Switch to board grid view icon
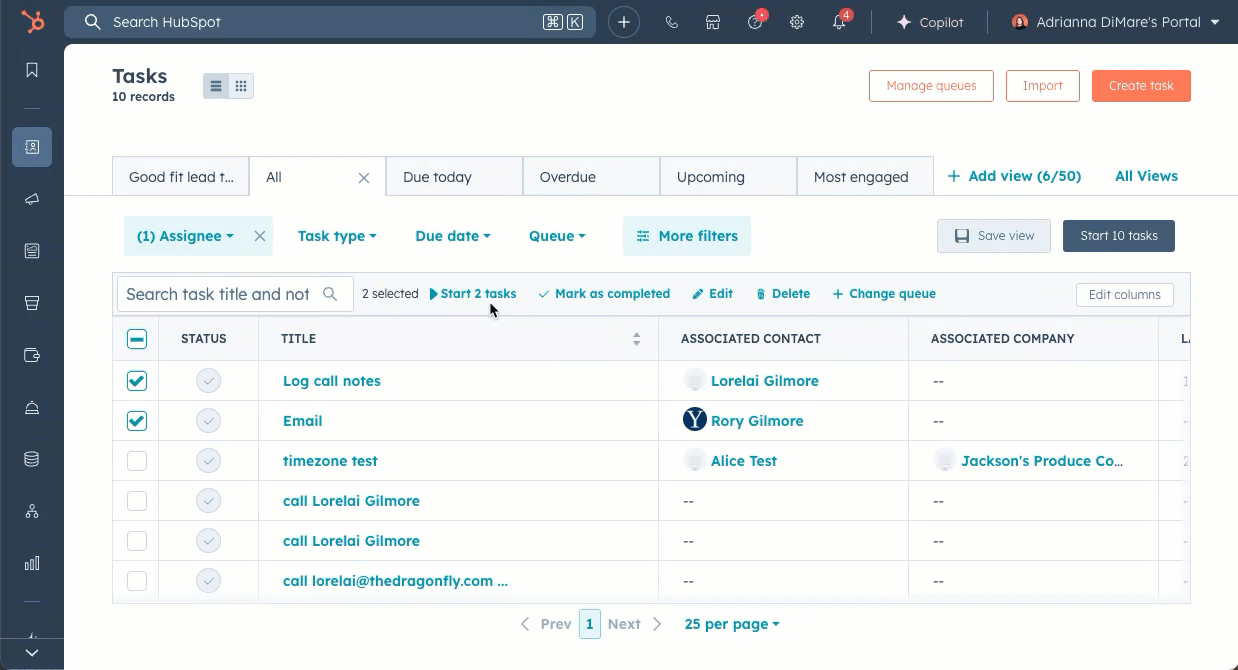1238x670 pixels. tap(241, 86)
